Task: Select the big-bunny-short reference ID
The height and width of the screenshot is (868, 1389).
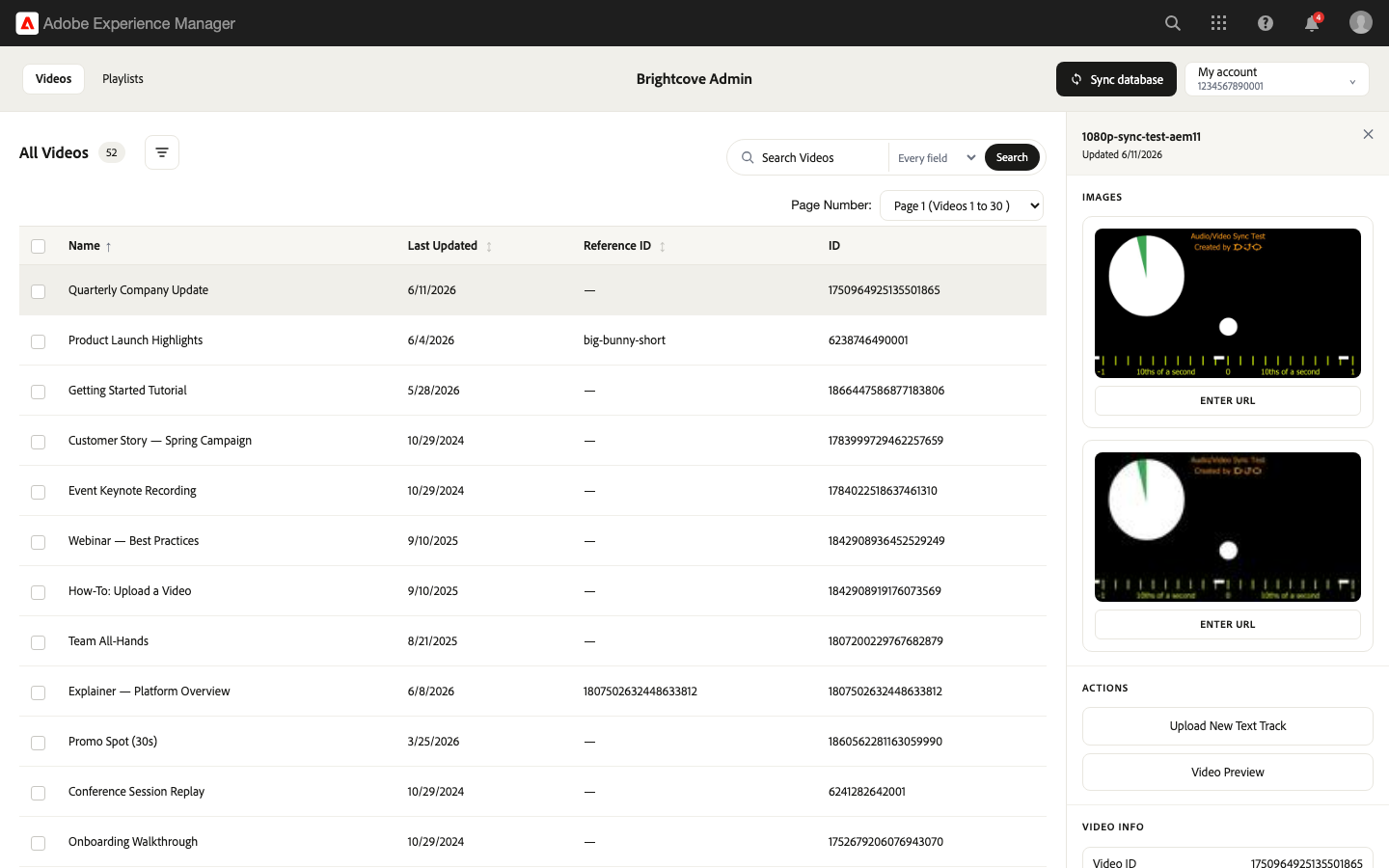Action: 624,340
